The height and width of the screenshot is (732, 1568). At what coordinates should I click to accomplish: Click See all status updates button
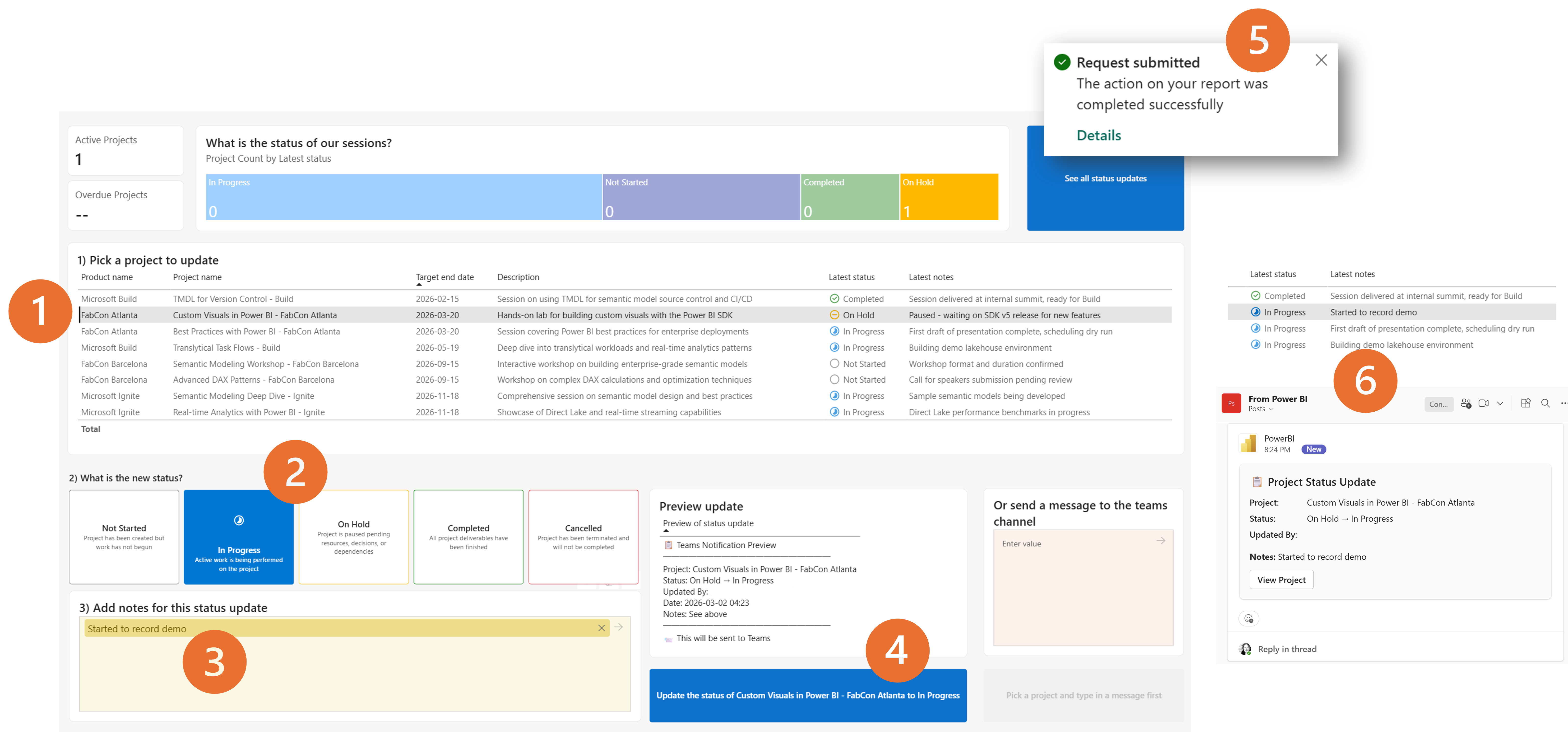1105,178
